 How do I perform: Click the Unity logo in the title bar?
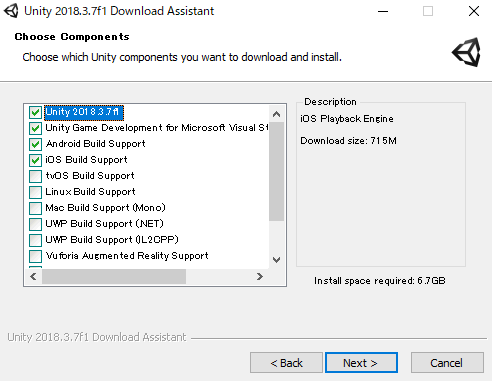[x=11, y=11]
